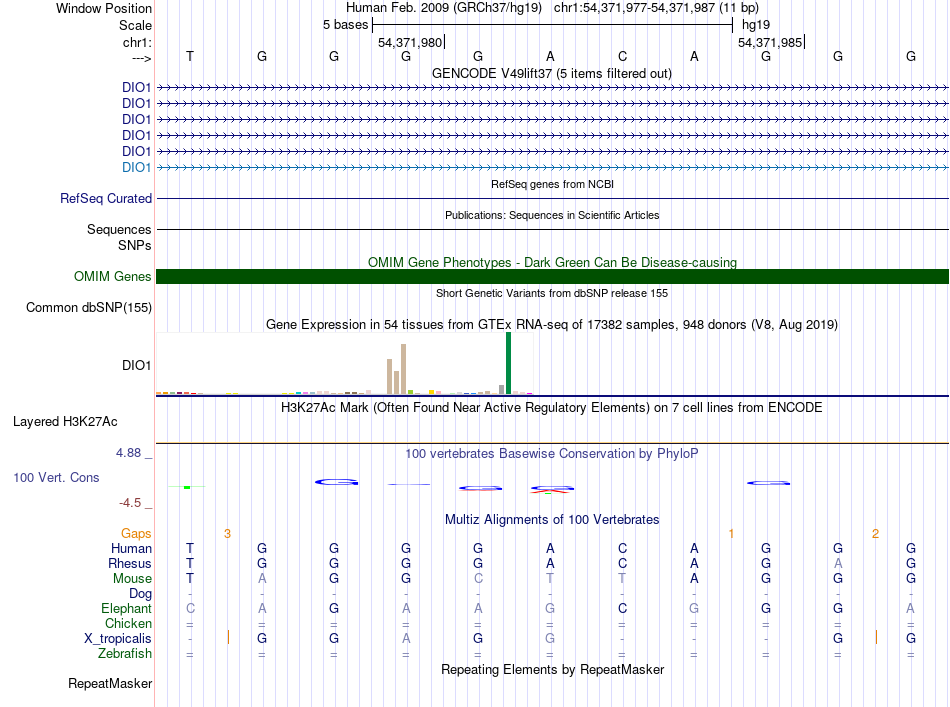The width and height of the screenshot is (950, 707).
Task: Click the orange gap count 2 marker
Action: [875, 534]
